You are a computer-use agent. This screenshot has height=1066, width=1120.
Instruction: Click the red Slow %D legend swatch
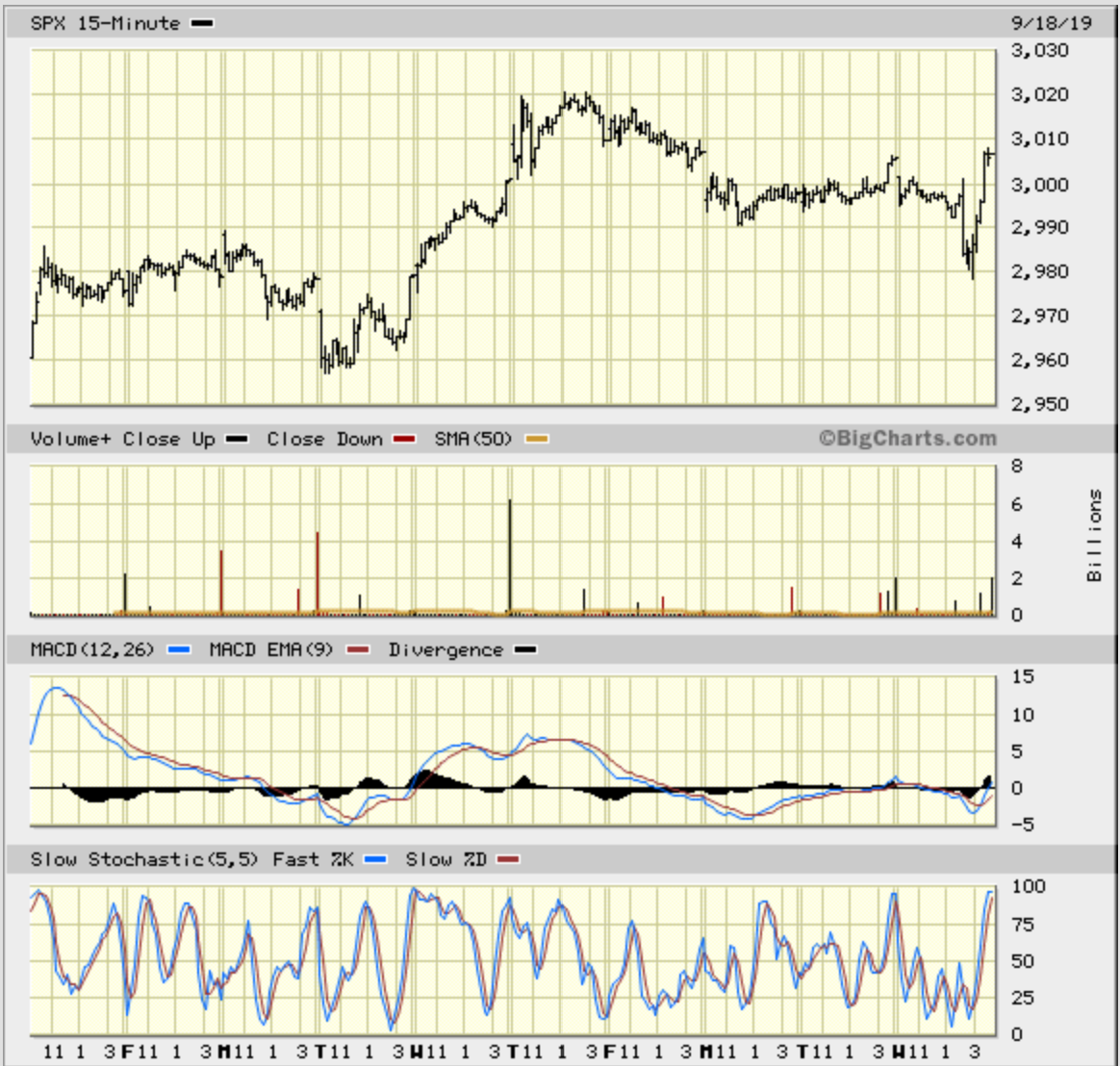pyautogui.click(x=508, y=860)
